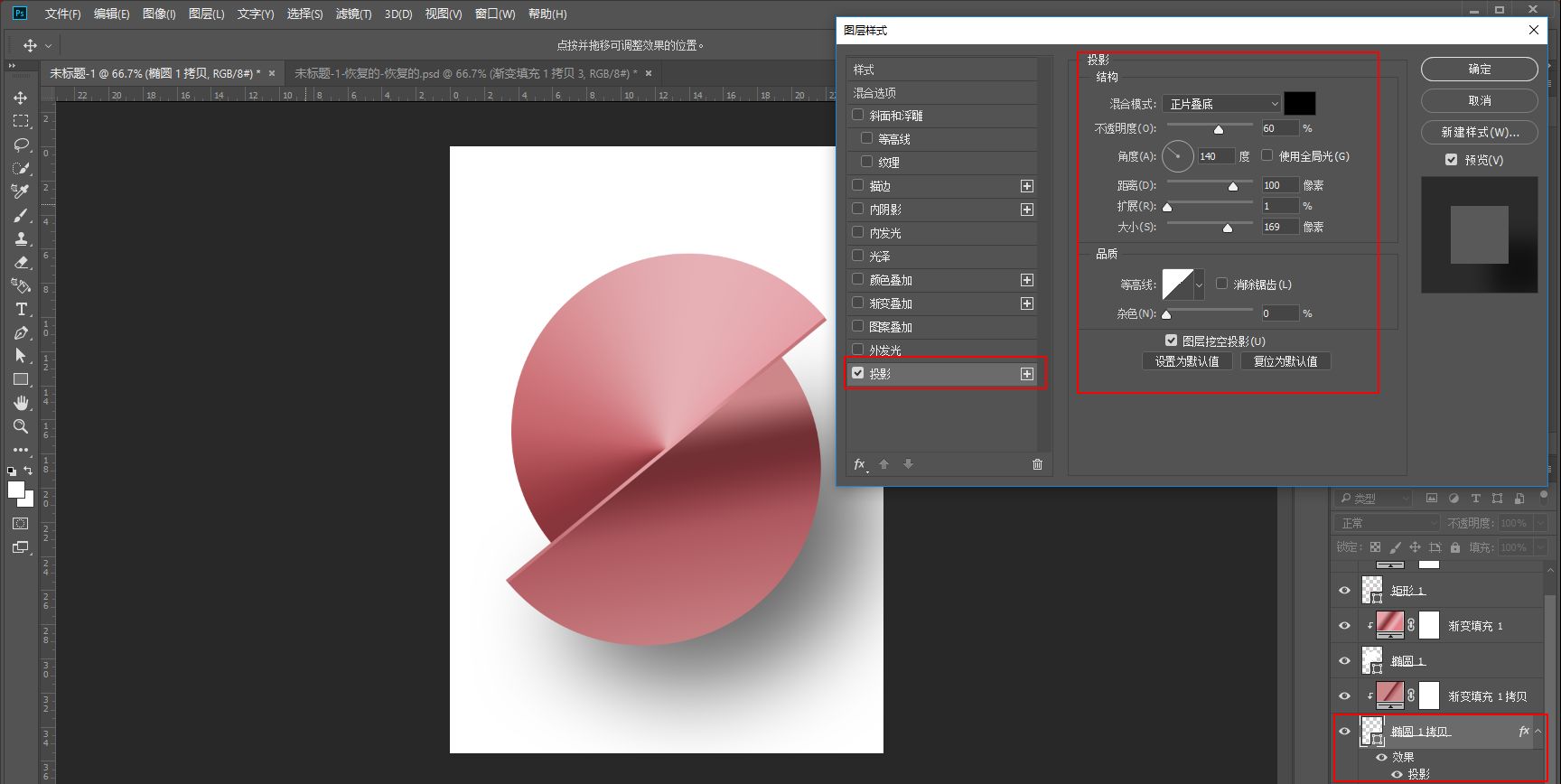Click the 取消 button
This screenshot has width=1561, height=784.
pyautogui.click(x=1480, y=100)
